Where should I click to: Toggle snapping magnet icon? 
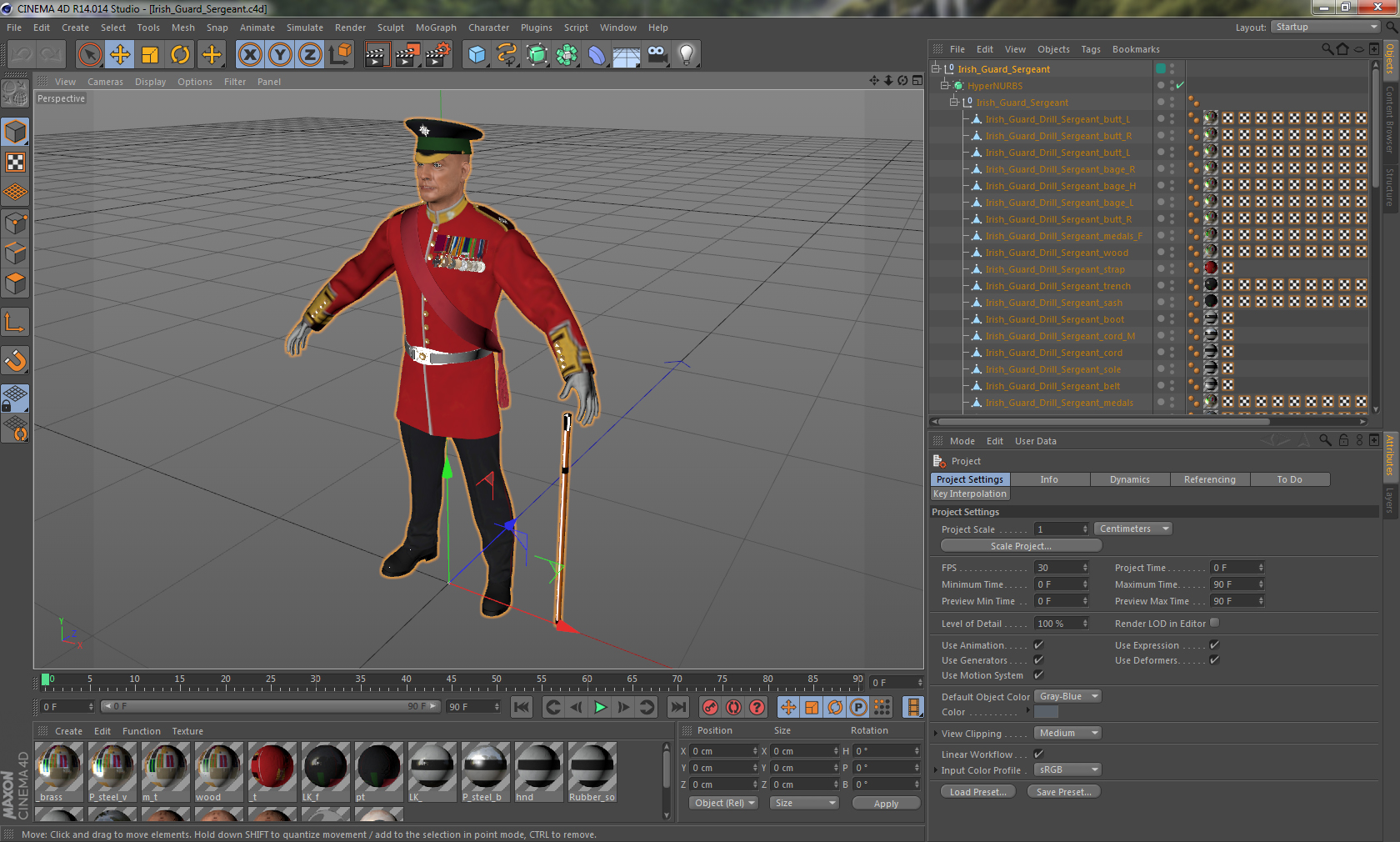pos(16,361)
